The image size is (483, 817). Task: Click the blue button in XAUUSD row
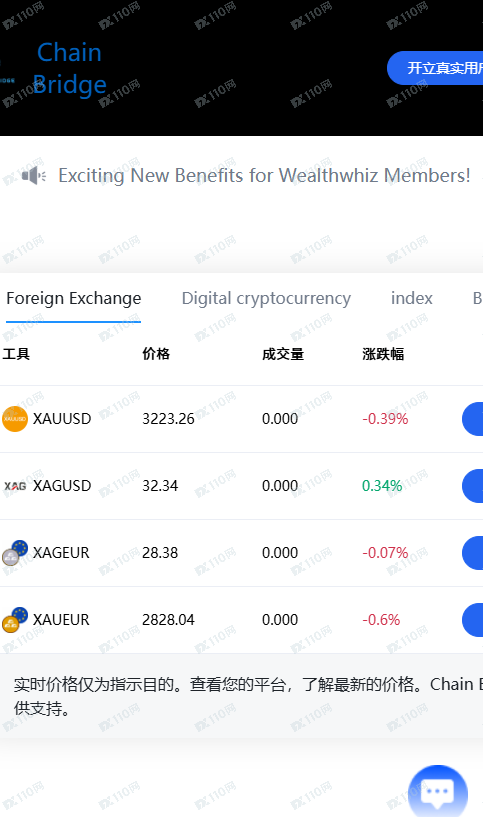[x=473, y=419]
